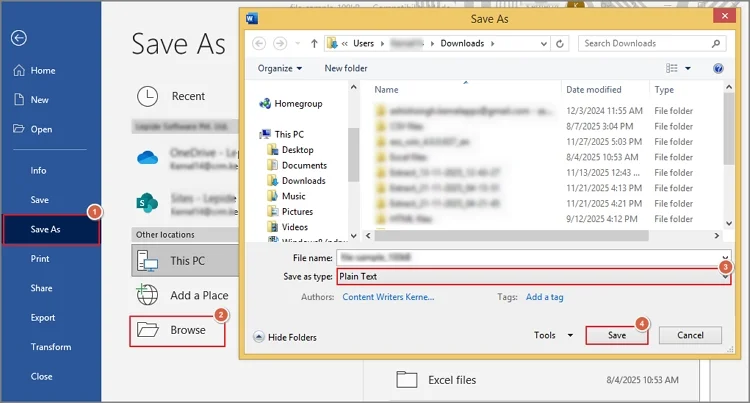Click Add a Place globe icon

click(147, 295)
